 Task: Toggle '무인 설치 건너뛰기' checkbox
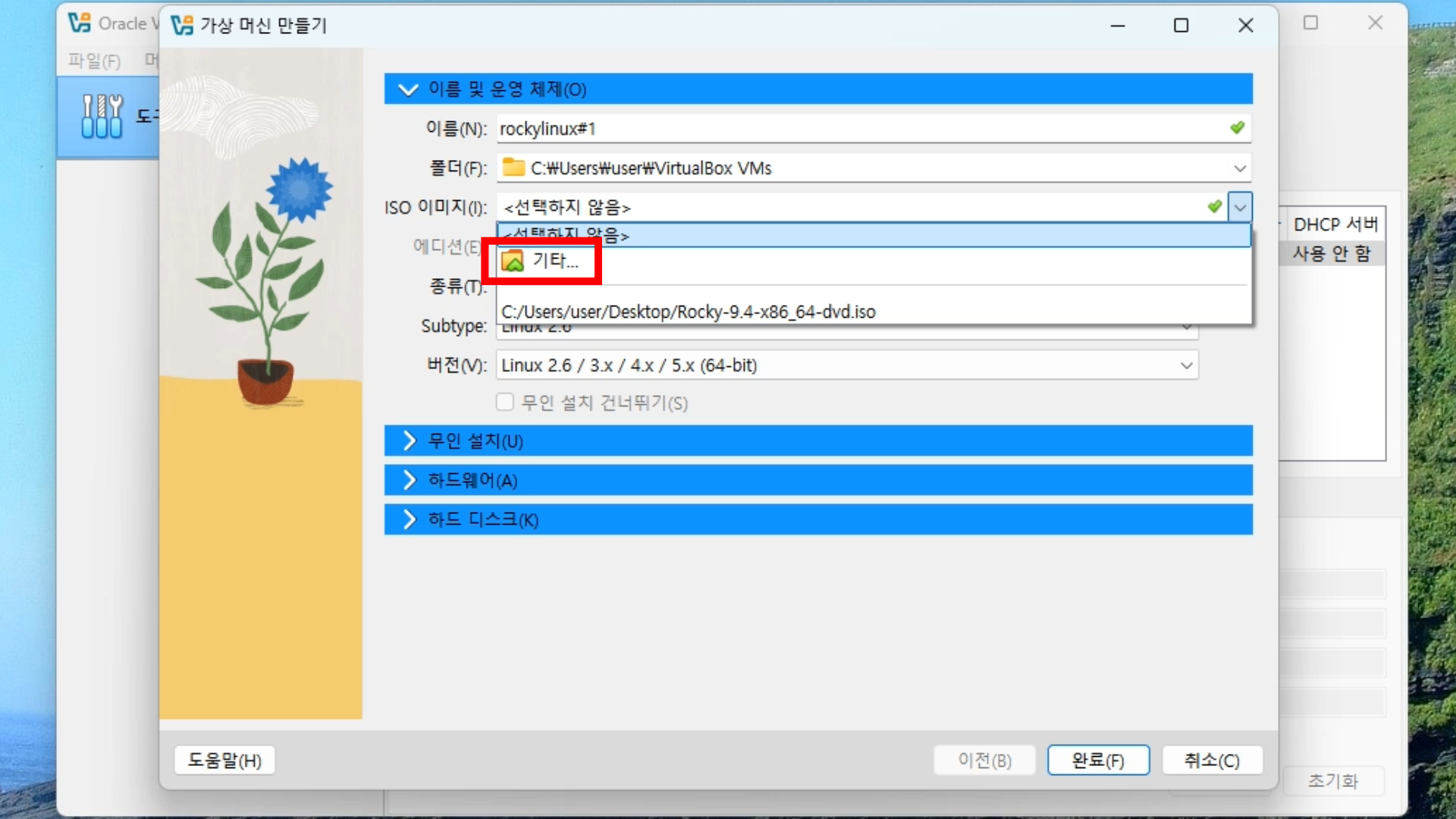(x=505, y=402)
